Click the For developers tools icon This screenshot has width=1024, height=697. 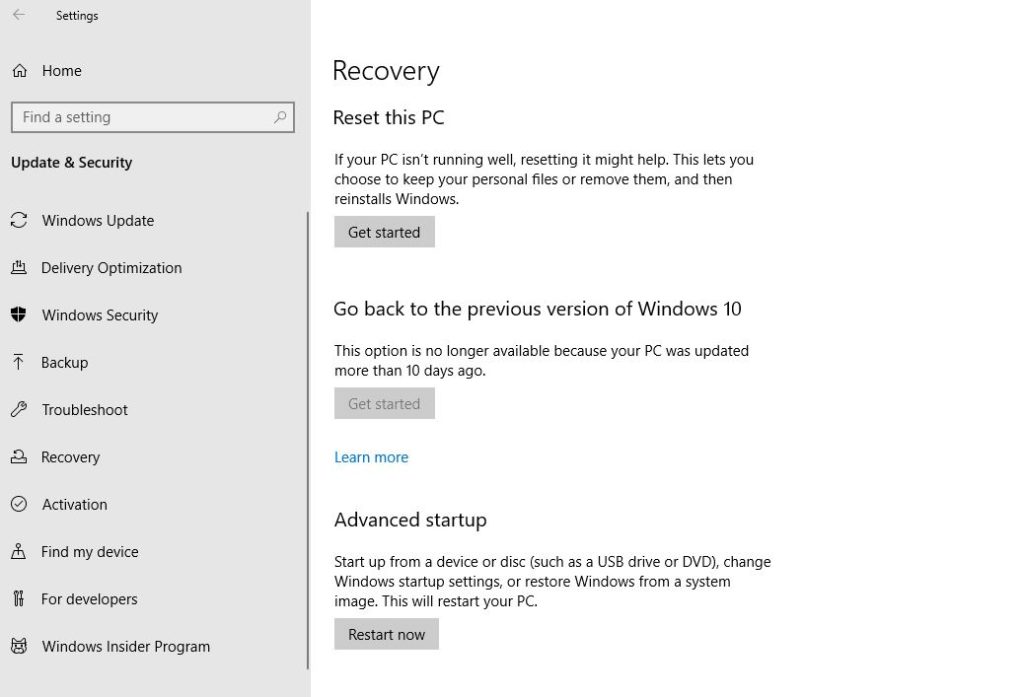click(18, 598)
